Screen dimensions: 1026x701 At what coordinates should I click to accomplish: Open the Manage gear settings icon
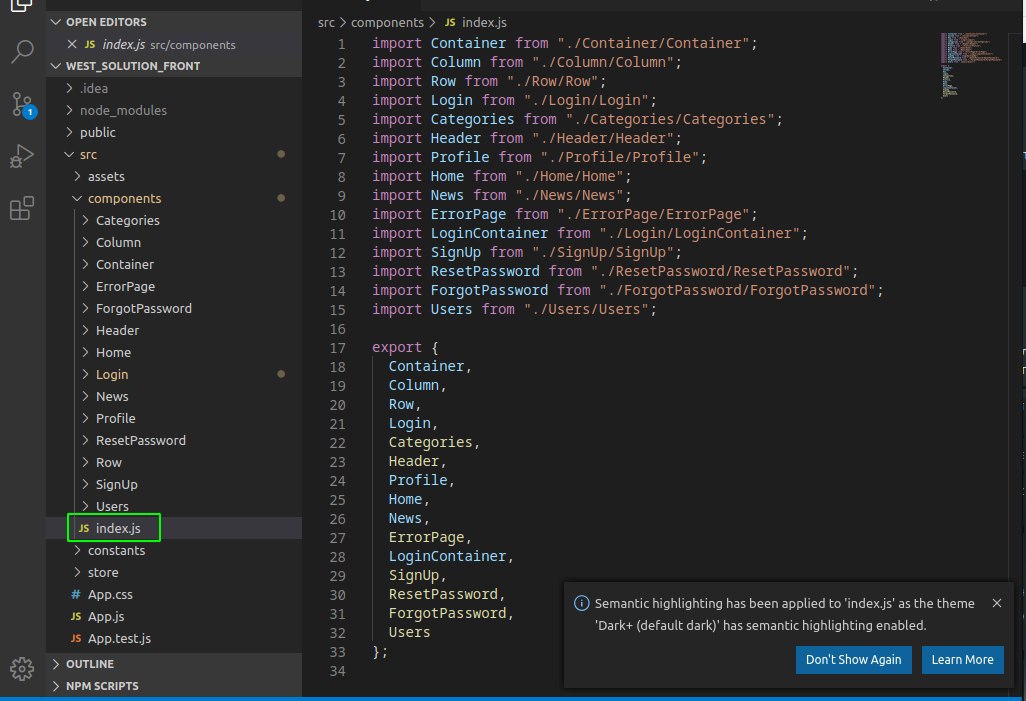[x=22, y=668]
